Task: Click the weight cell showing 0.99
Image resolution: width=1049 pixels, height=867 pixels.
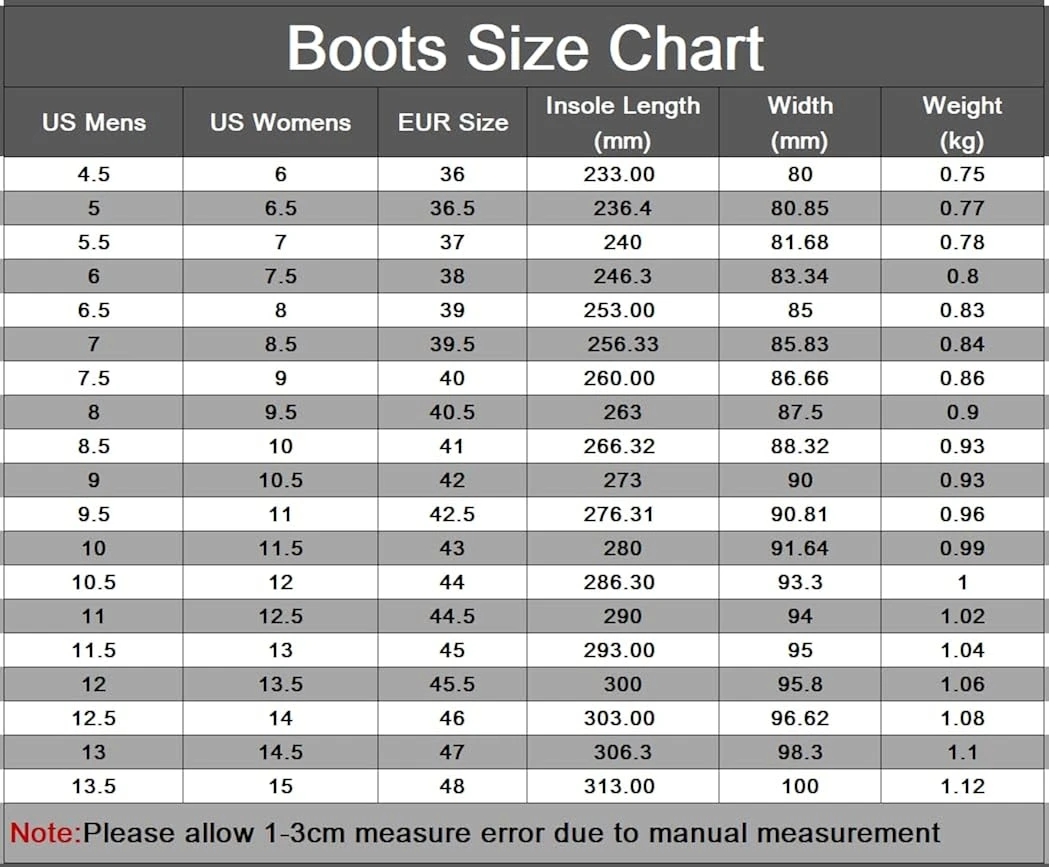Action: [x=962, y=548]
